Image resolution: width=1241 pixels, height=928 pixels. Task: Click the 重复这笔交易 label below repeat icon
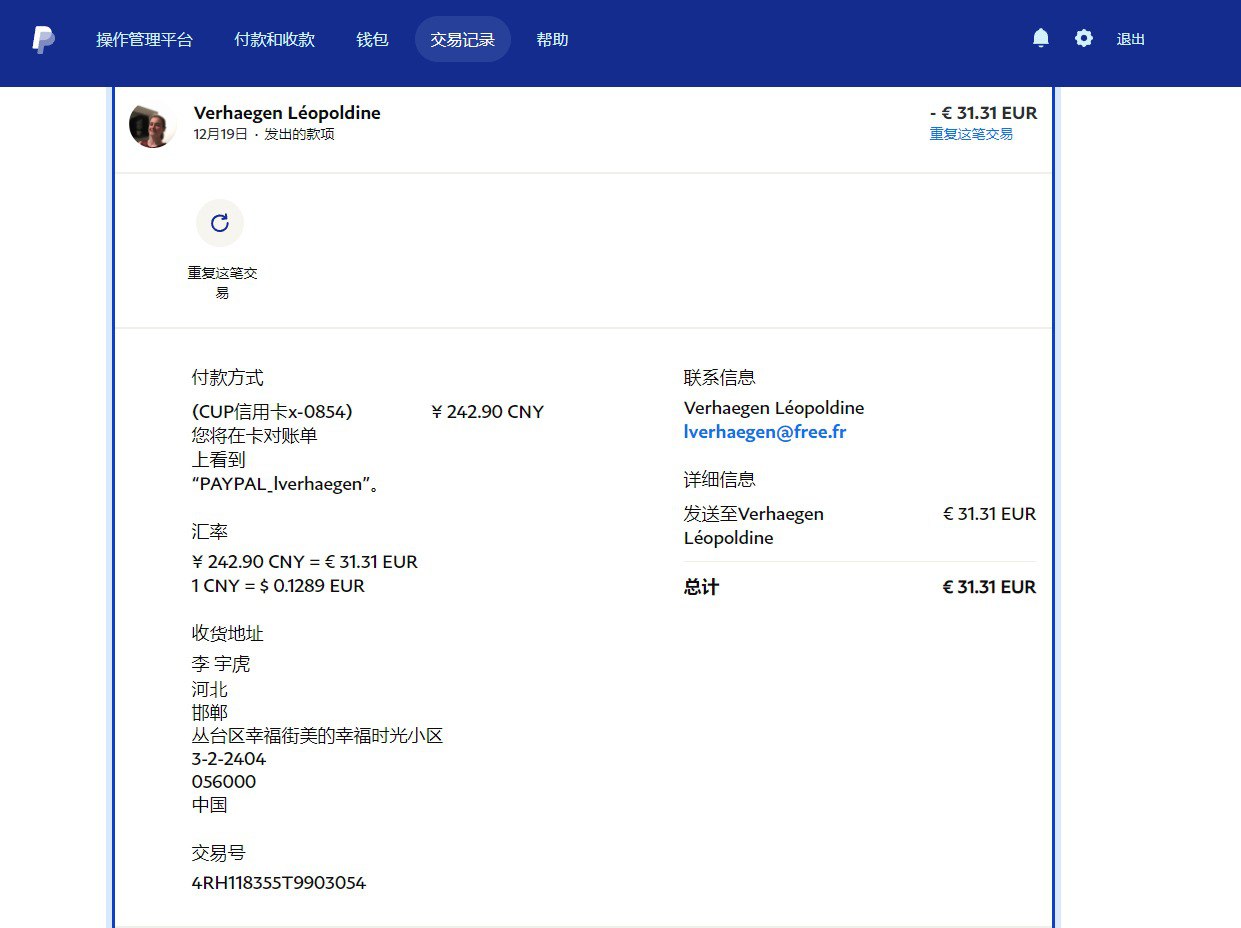tap(222, 282)
